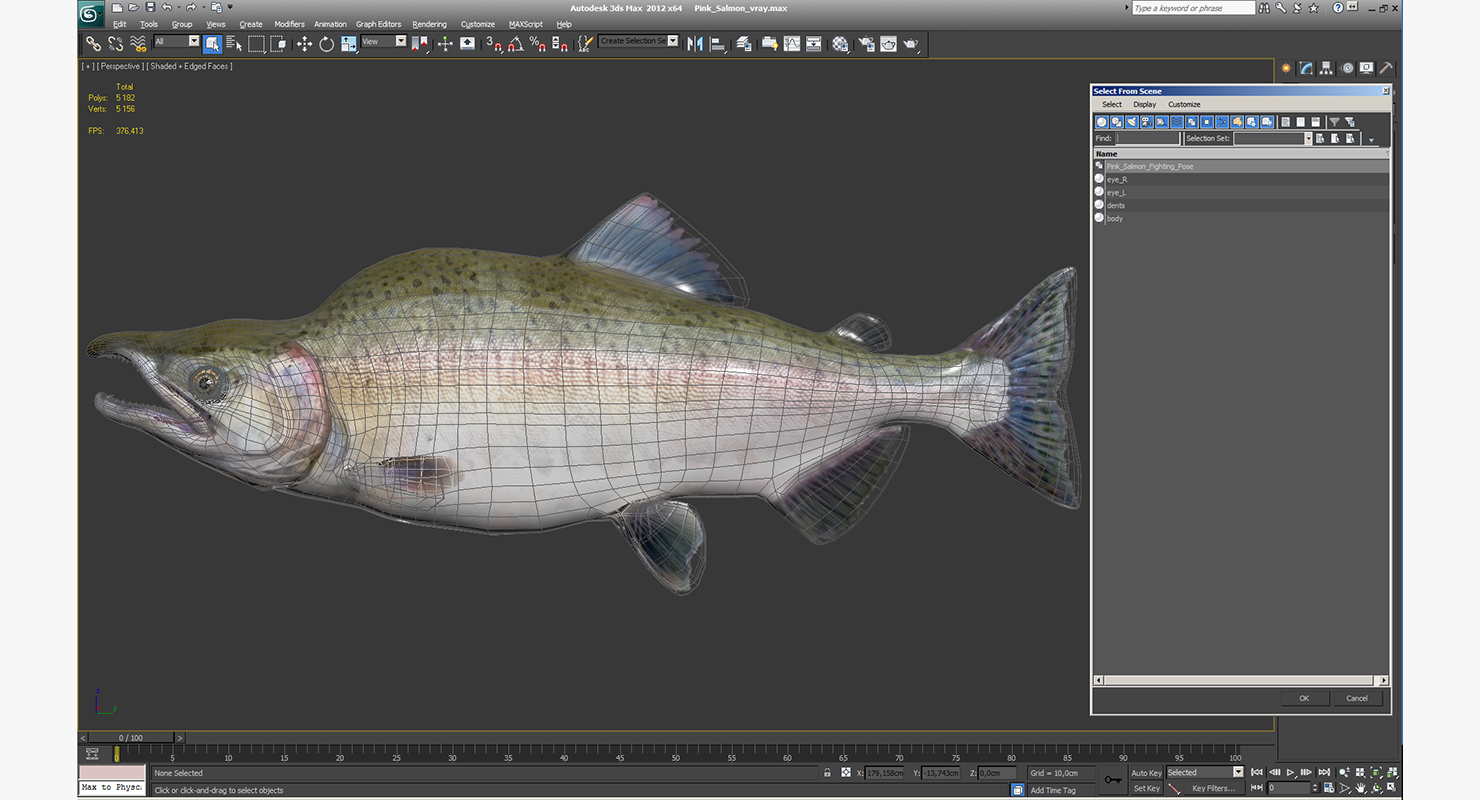
Task: Toggle the Display Lights filter
Action: click(1132, 122)
